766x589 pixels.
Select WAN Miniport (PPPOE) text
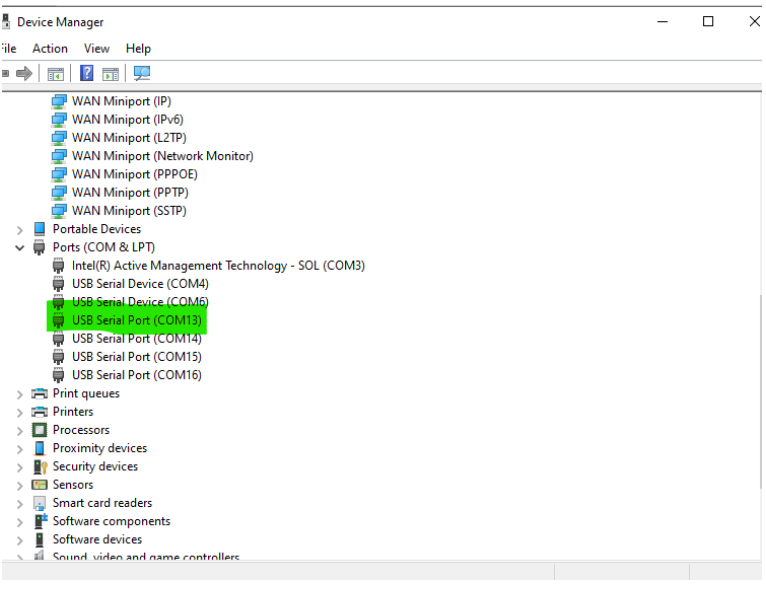[x=135, y=174]
